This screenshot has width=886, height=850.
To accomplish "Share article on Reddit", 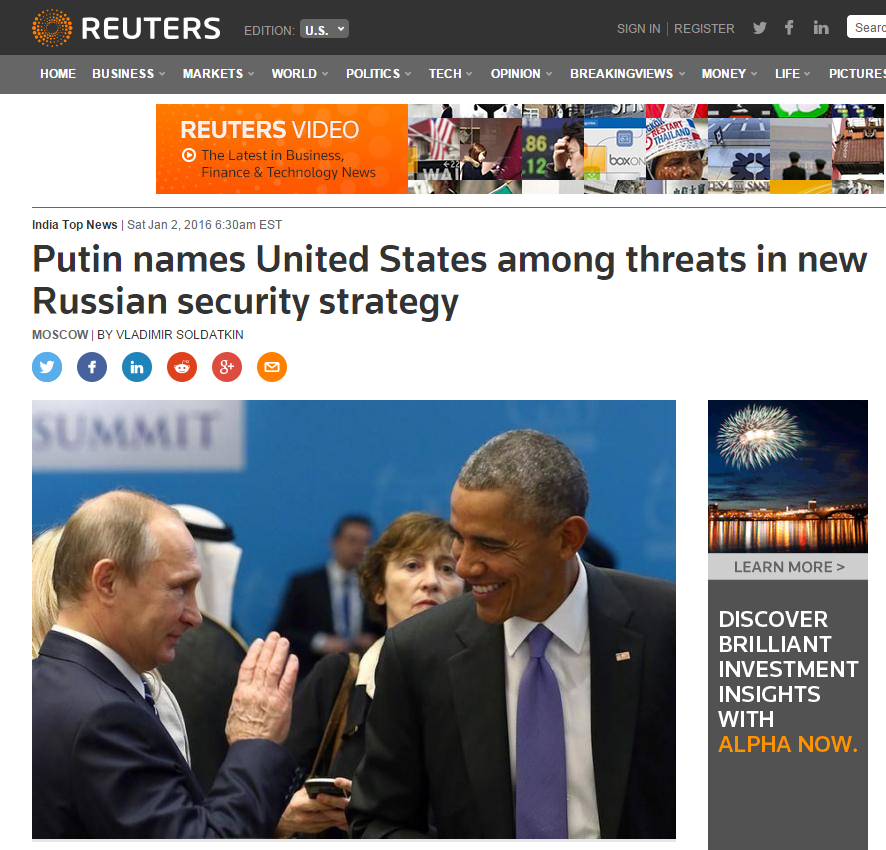I will tap(182, 367).
